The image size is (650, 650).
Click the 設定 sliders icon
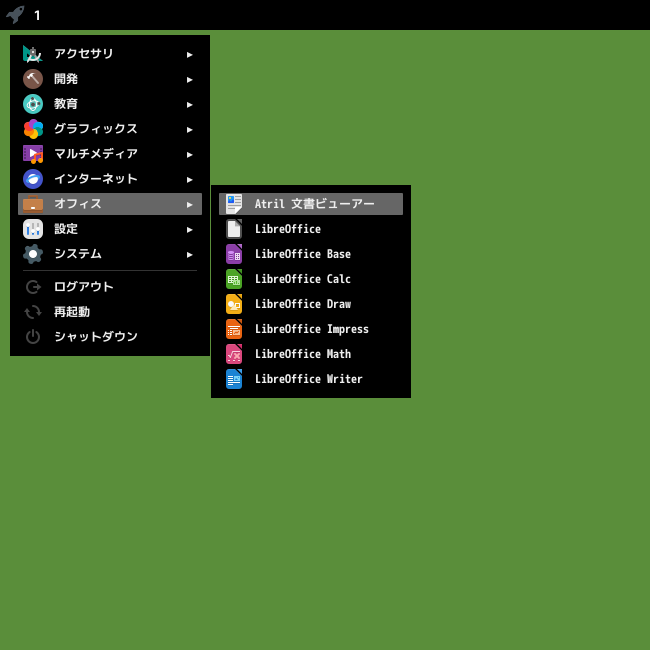coord(33,229)
